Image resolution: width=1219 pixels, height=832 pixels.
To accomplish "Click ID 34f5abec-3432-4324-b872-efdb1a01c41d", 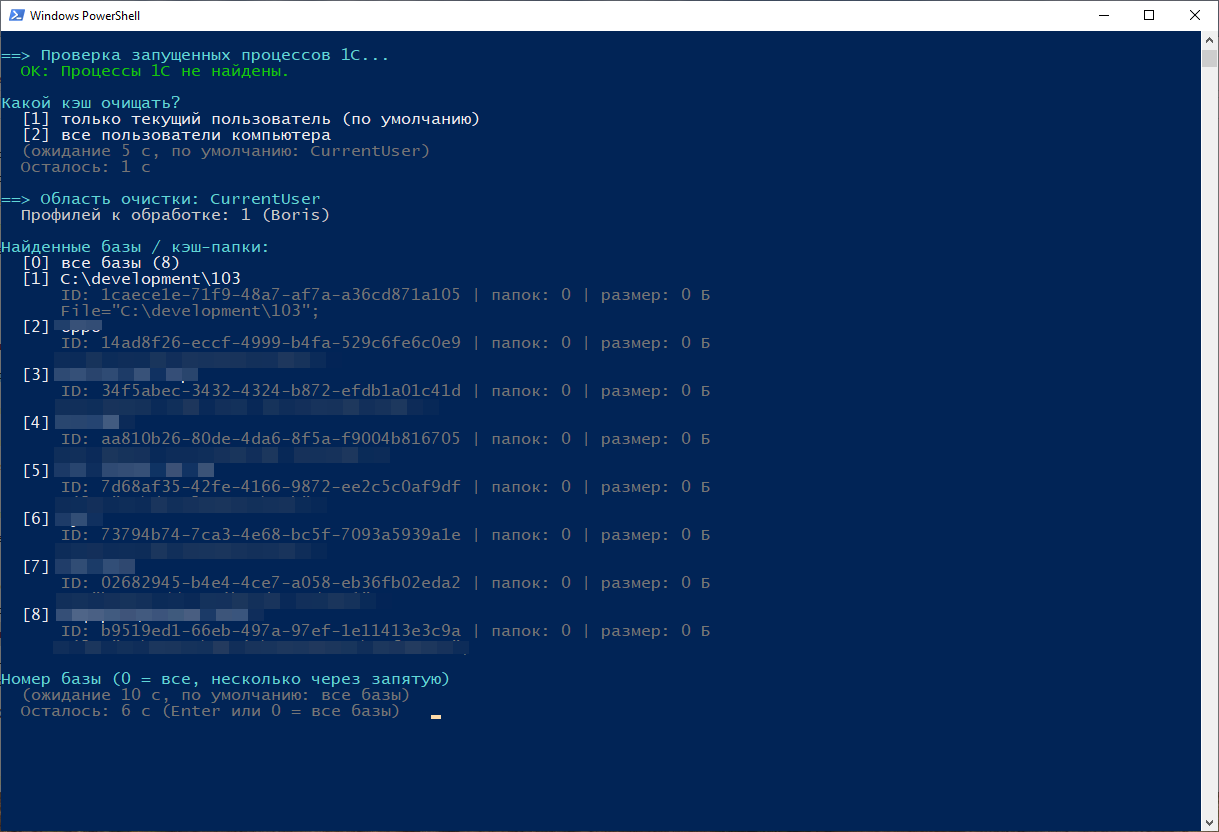I will click(261, 391).
